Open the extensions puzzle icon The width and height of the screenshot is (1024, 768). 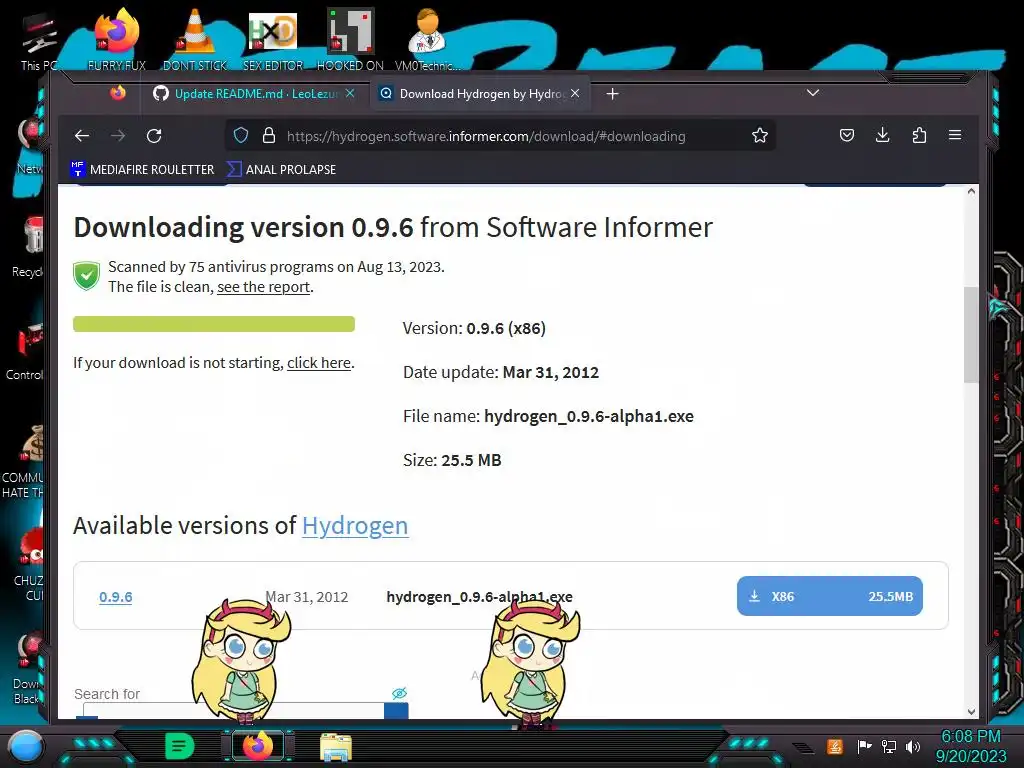point(919,135)
